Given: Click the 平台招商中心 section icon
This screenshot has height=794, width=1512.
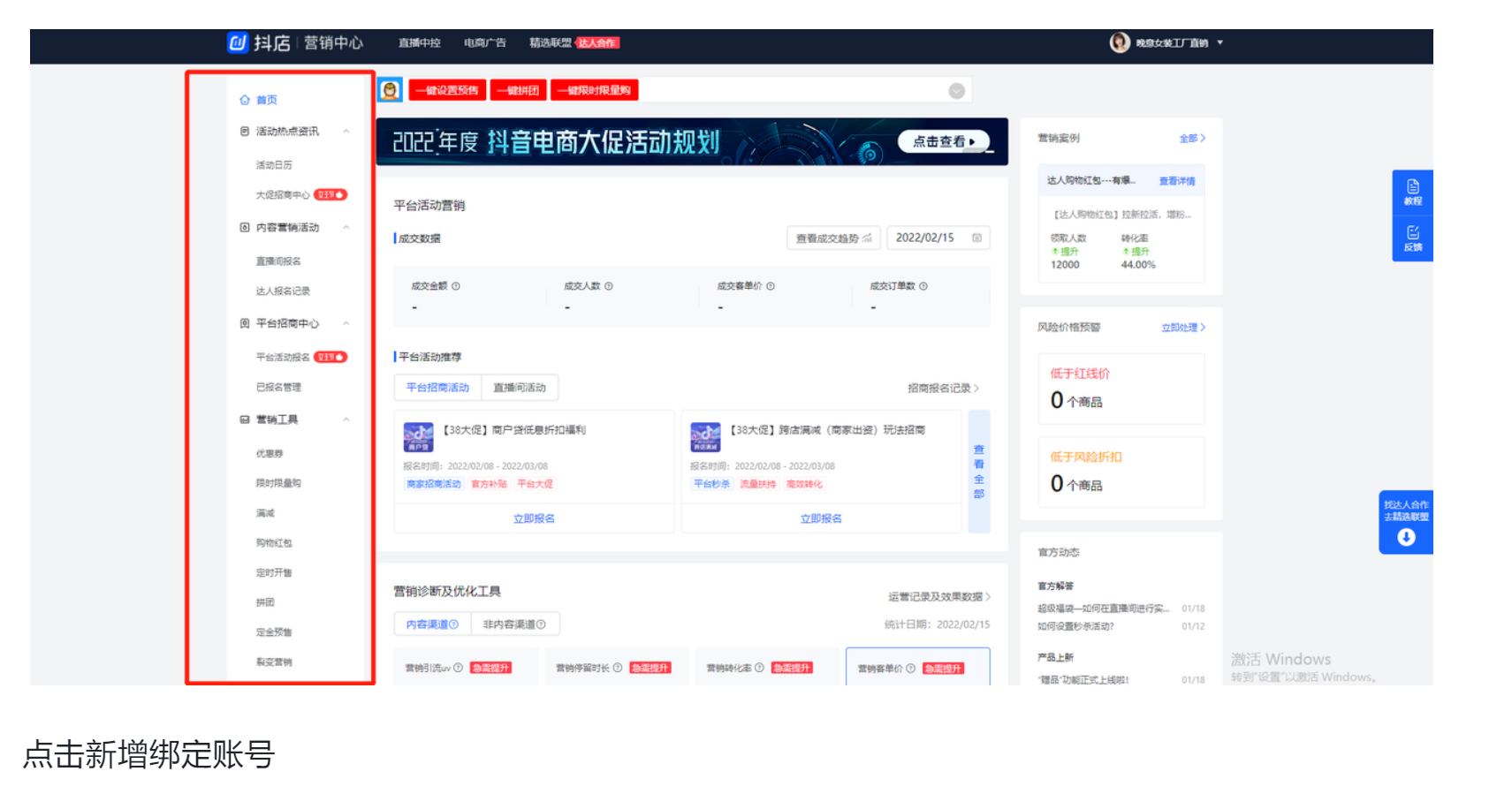Looking at the screenshot, I should [245, 323].
